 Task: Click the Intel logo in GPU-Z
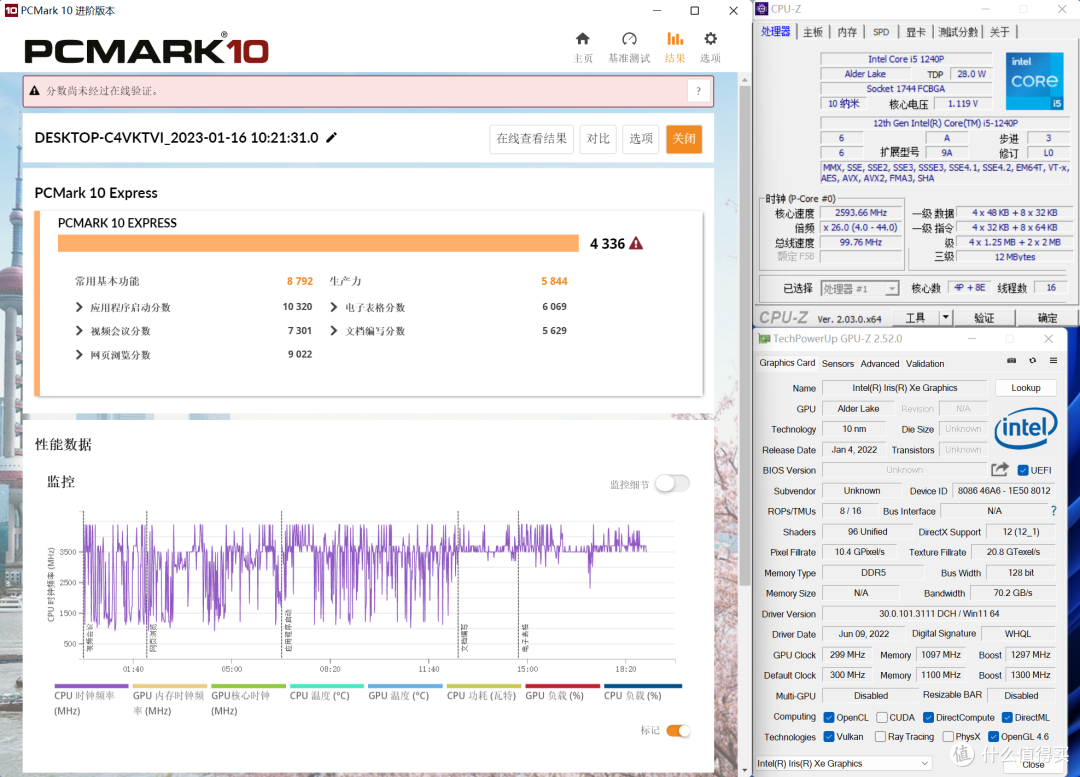(1026, 428)
